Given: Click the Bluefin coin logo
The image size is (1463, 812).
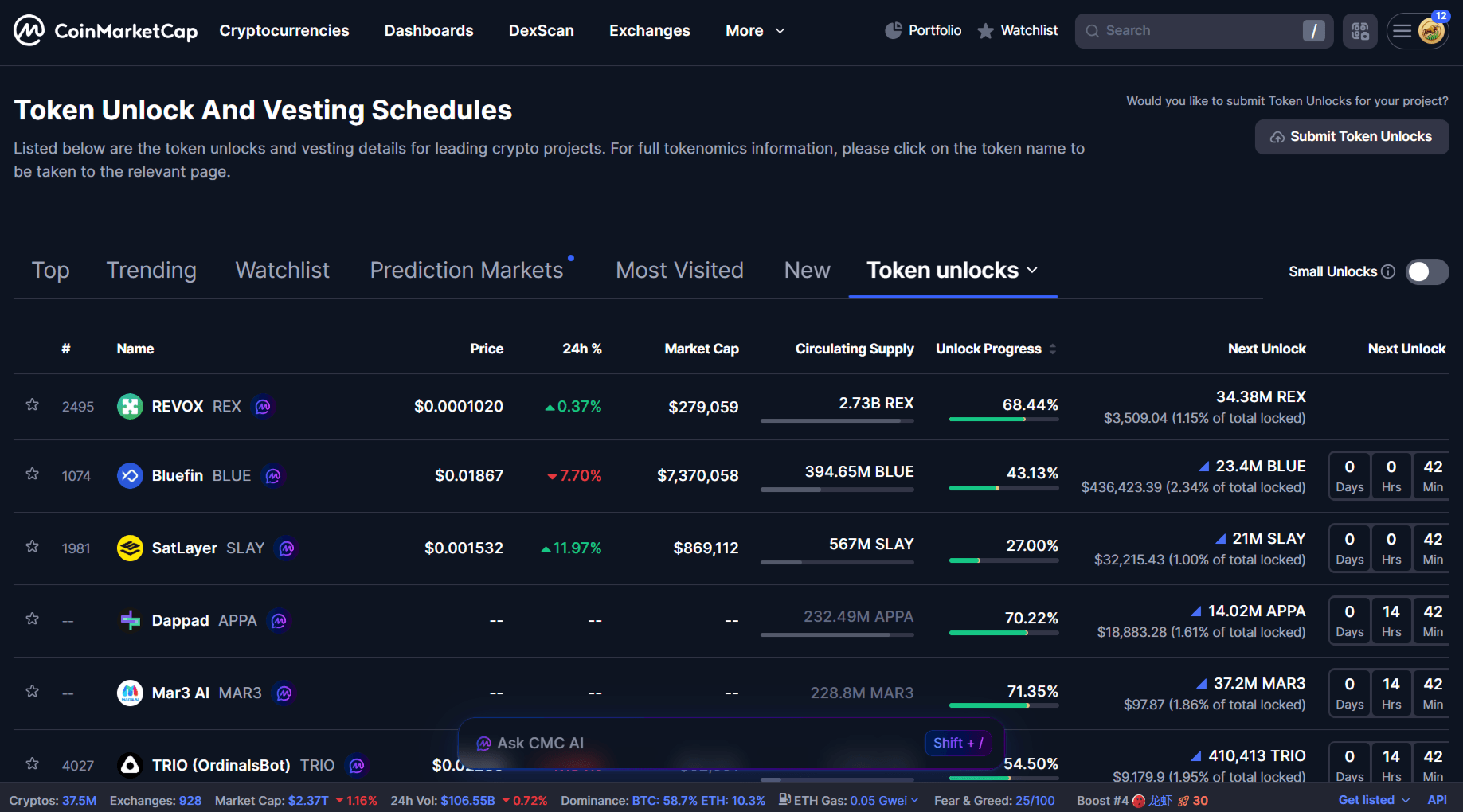Looking at the screenshot, I should (x=130, y=476).
